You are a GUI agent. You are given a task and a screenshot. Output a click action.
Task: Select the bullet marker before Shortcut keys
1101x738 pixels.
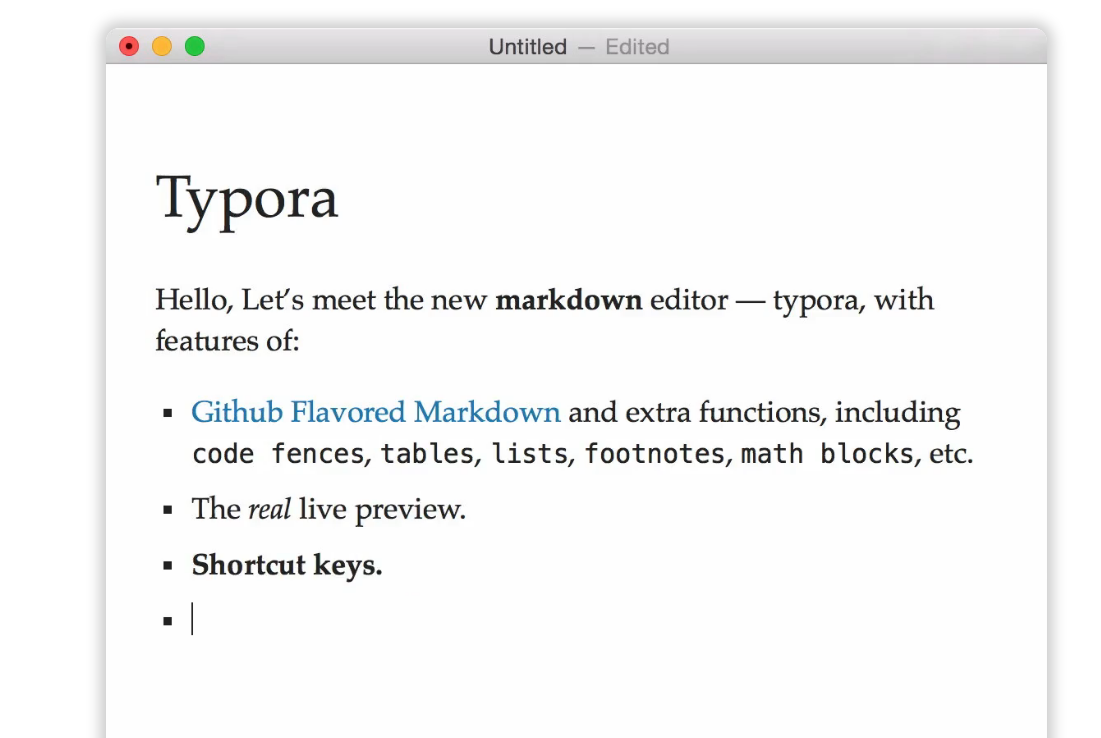(x=168, y=564)
